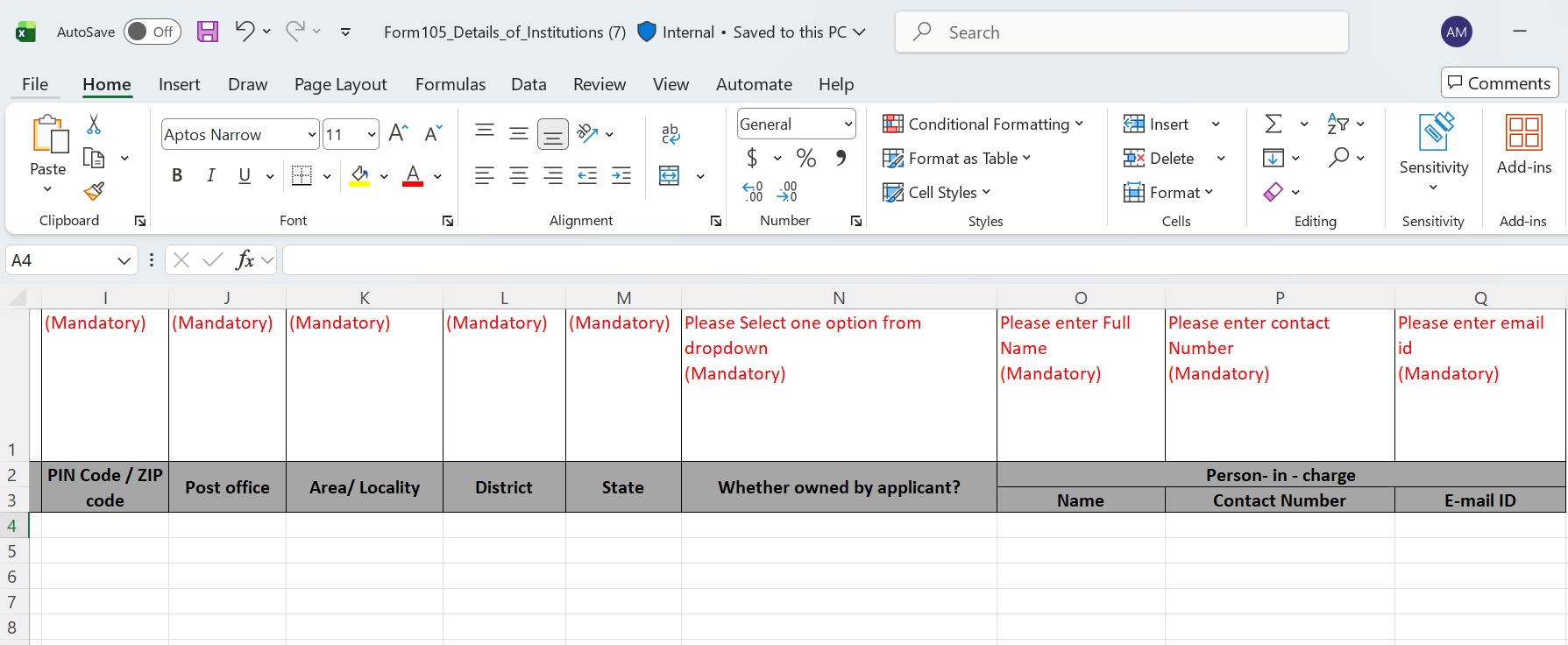
Task: Click the Merge and Center icon
Action: point(670,175)
